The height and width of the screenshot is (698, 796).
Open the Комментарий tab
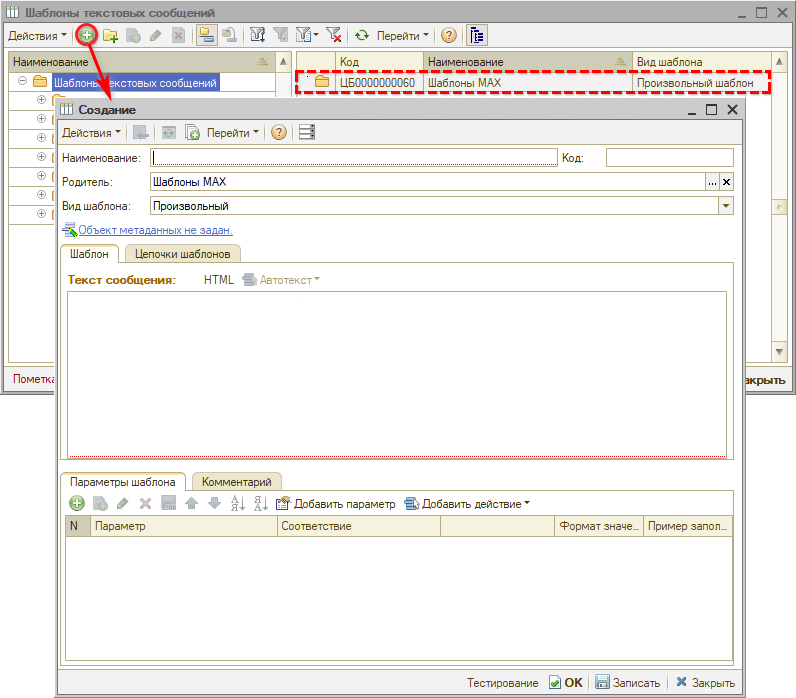(x=237, y=481)
